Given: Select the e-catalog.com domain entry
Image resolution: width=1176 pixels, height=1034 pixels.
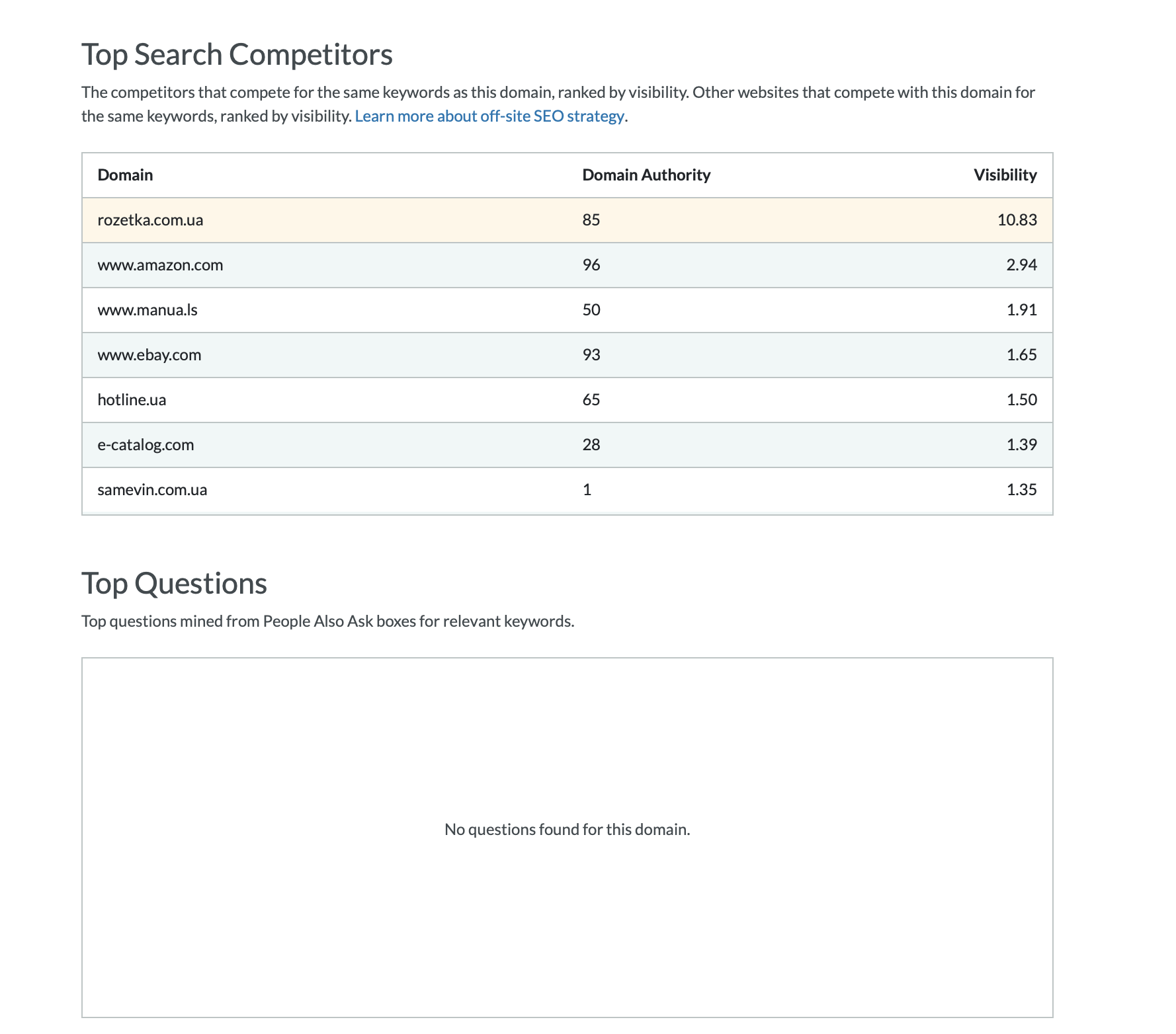Looking at the screenshot, I should [146, 445].
